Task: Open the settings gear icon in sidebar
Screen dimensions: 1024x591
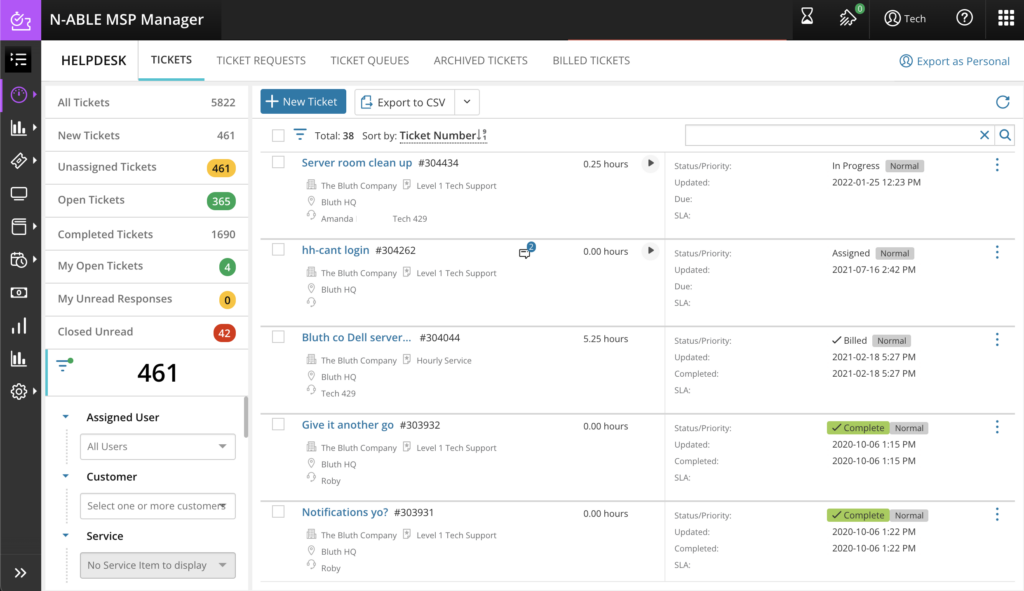Action: pyautogui.click(x=19, y=391)
